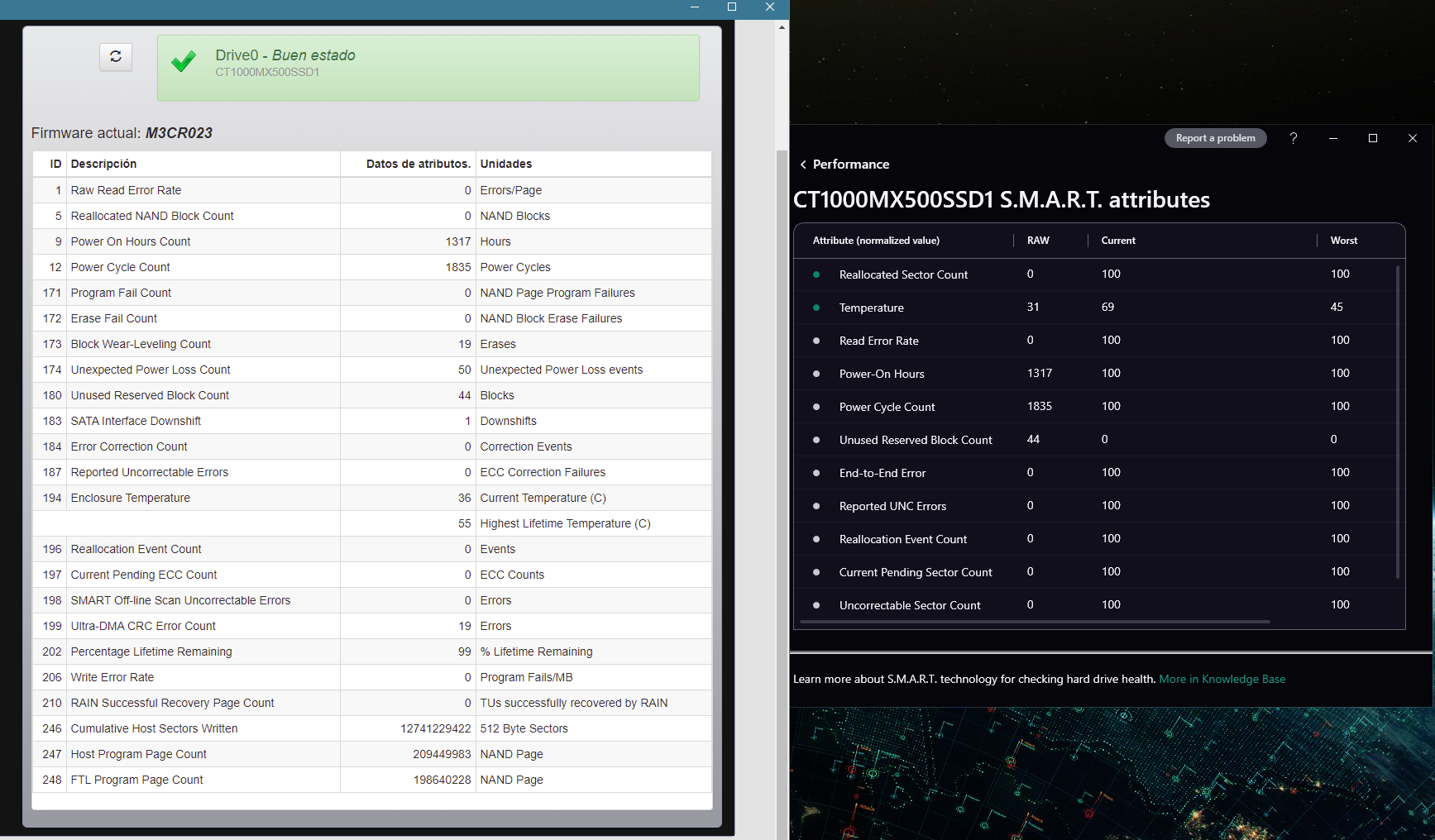Screen dimensions: 1435x840
Task: Click the status dot beside Power-On Hours
Action: [x=816, y=374]
